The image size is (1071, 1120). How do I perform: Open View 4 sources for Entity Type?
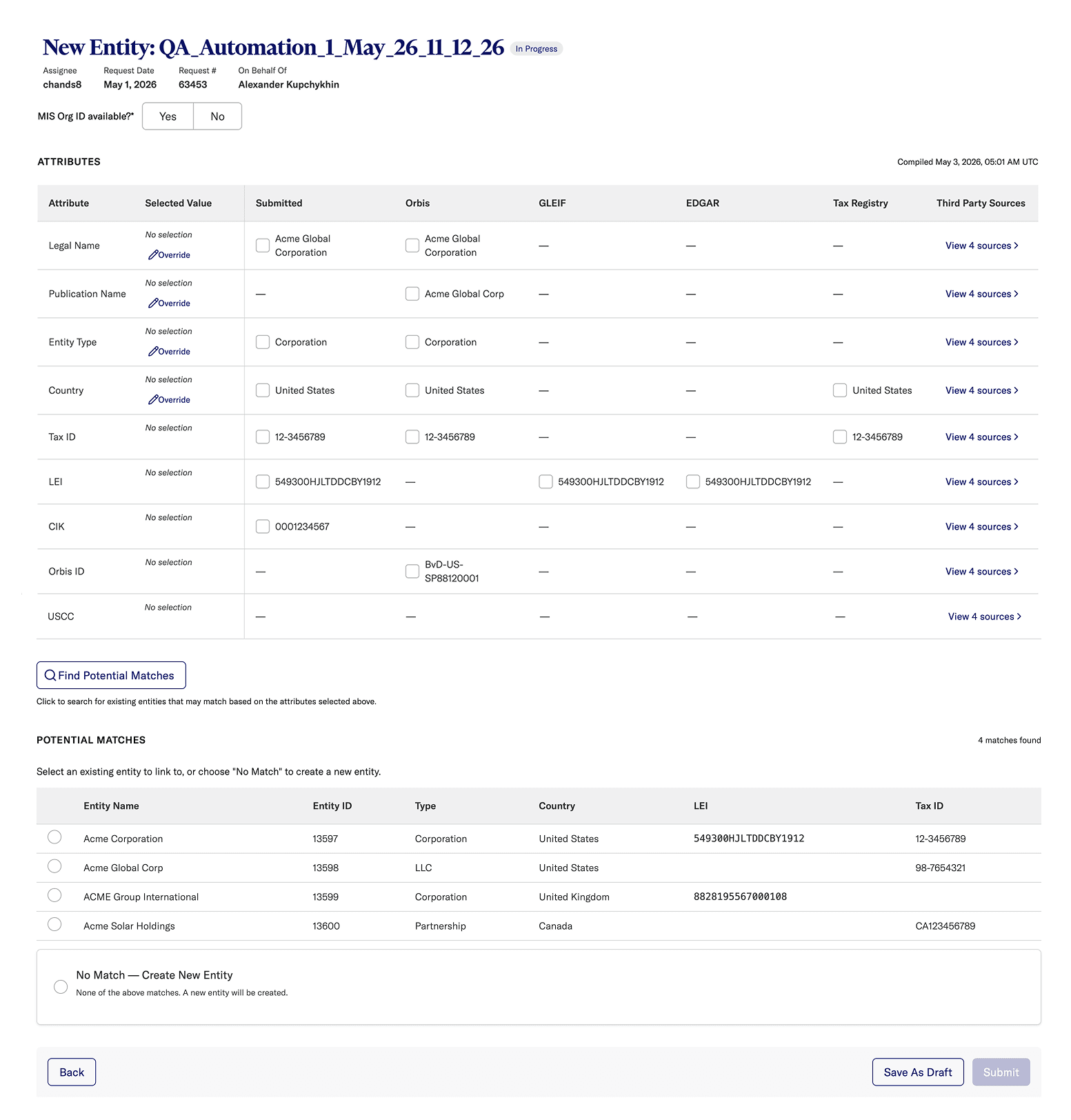[x=981, y=342]
